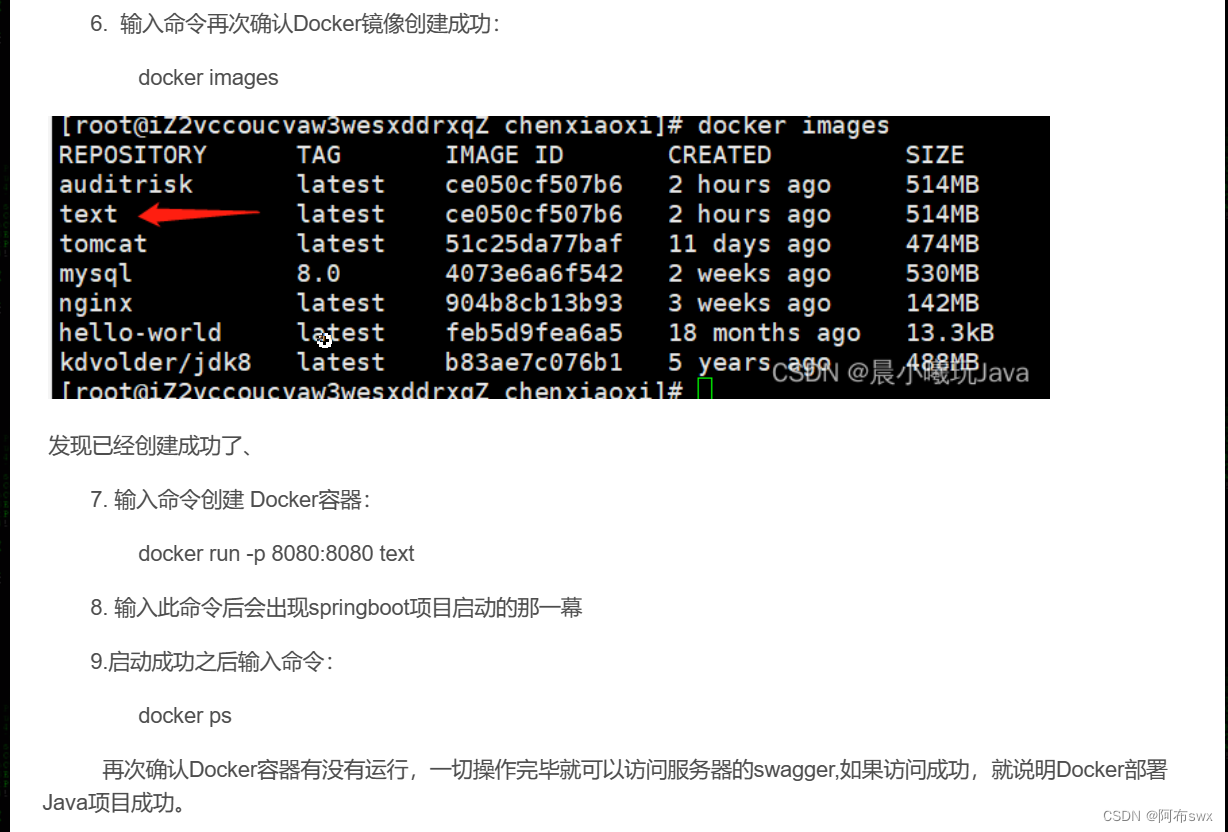Select the "docker images" command text
Screen dimensions: 1228x832
point(207,78)
